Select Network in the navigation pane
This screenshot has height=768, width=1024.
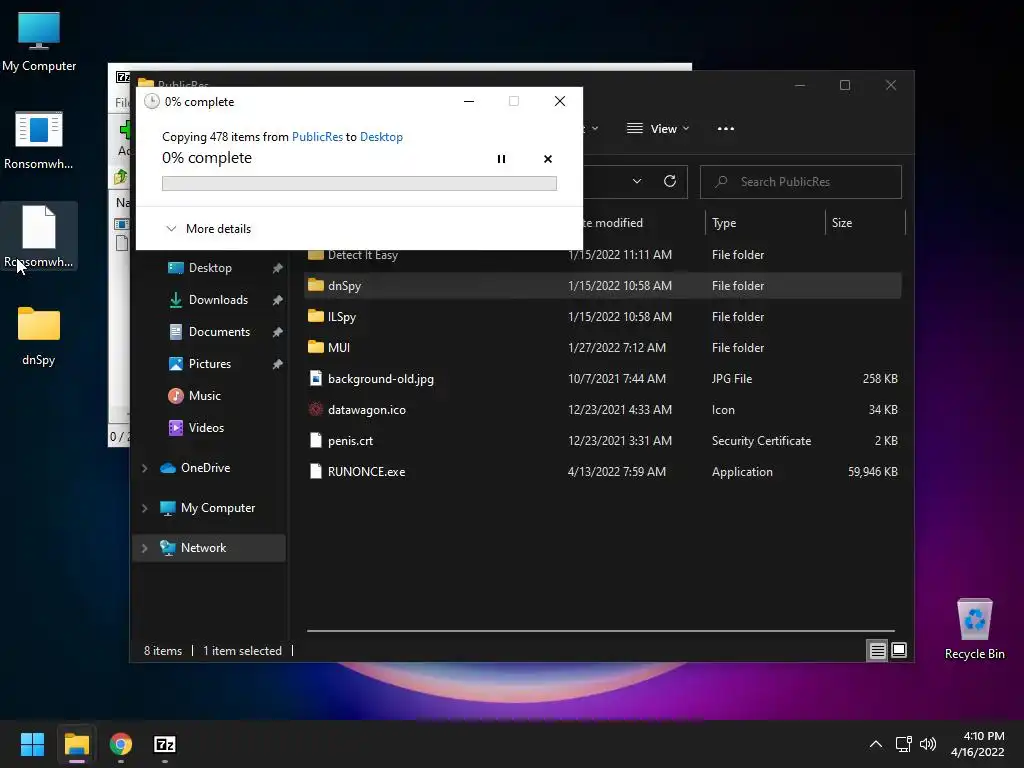[203, 547]
